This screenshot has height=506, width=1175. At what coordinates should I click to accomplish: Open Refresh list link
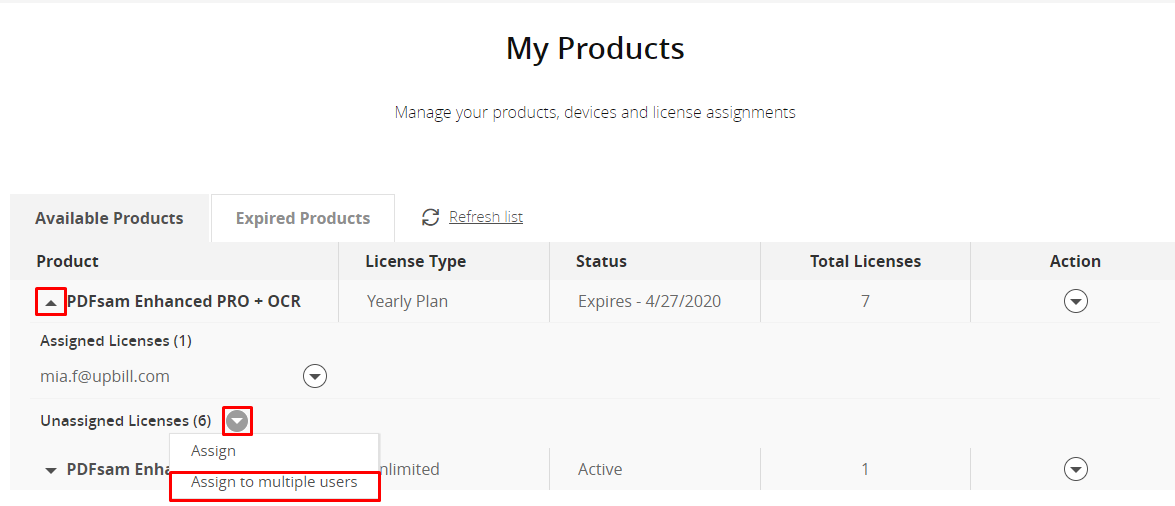[x=486, y=217]
